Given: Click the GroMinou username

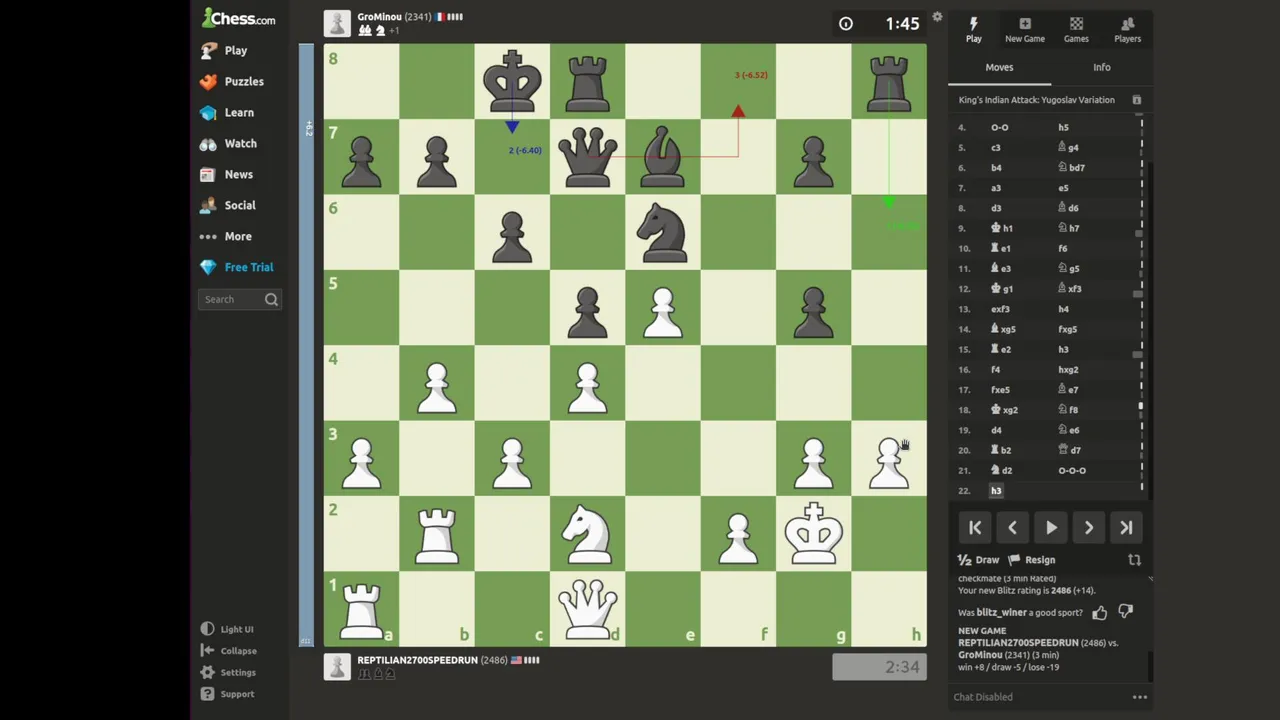Looking at the screenshot, I should coord(380,17).
